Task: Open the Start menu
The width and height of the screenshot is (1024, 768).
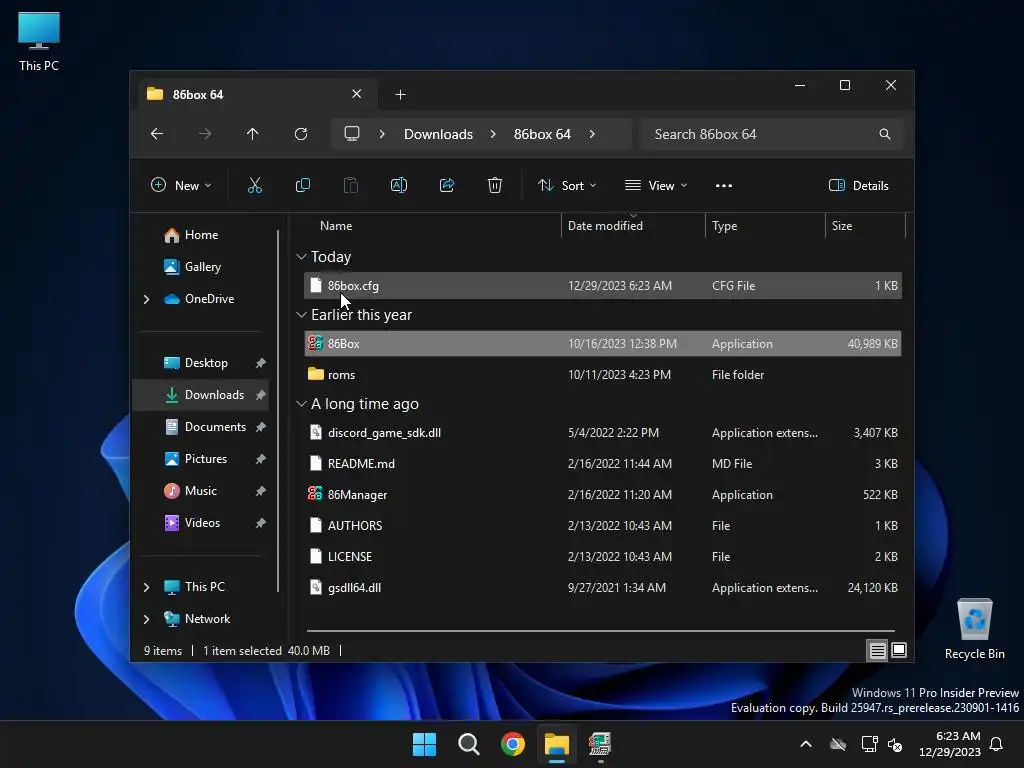Action: coord(424,744)
